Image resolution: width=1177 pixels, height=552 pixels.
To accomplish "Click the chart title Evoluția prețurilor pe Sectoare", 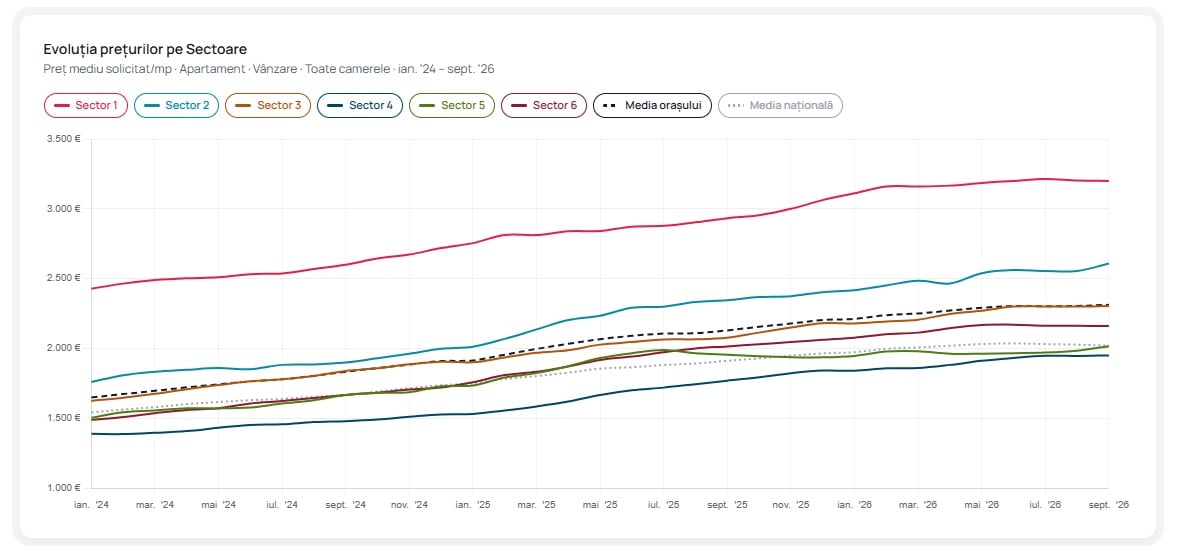I will [x=146, y=49].
